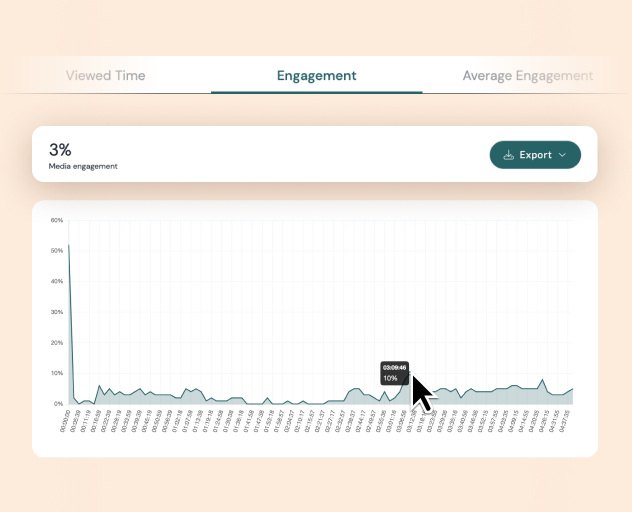Click the tall peak near chart's right end

pos(542,381)
